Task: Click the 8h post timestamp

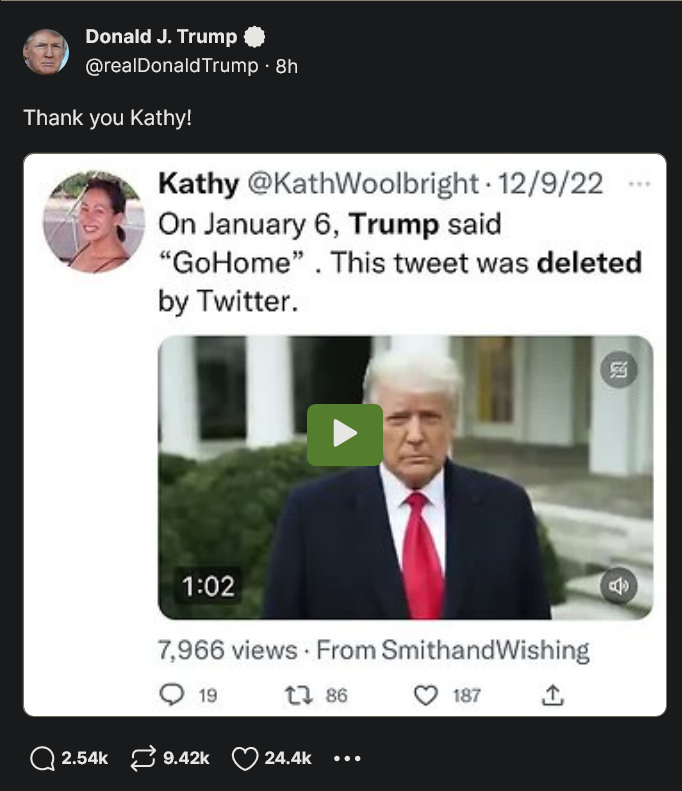Action: [286, 66]
